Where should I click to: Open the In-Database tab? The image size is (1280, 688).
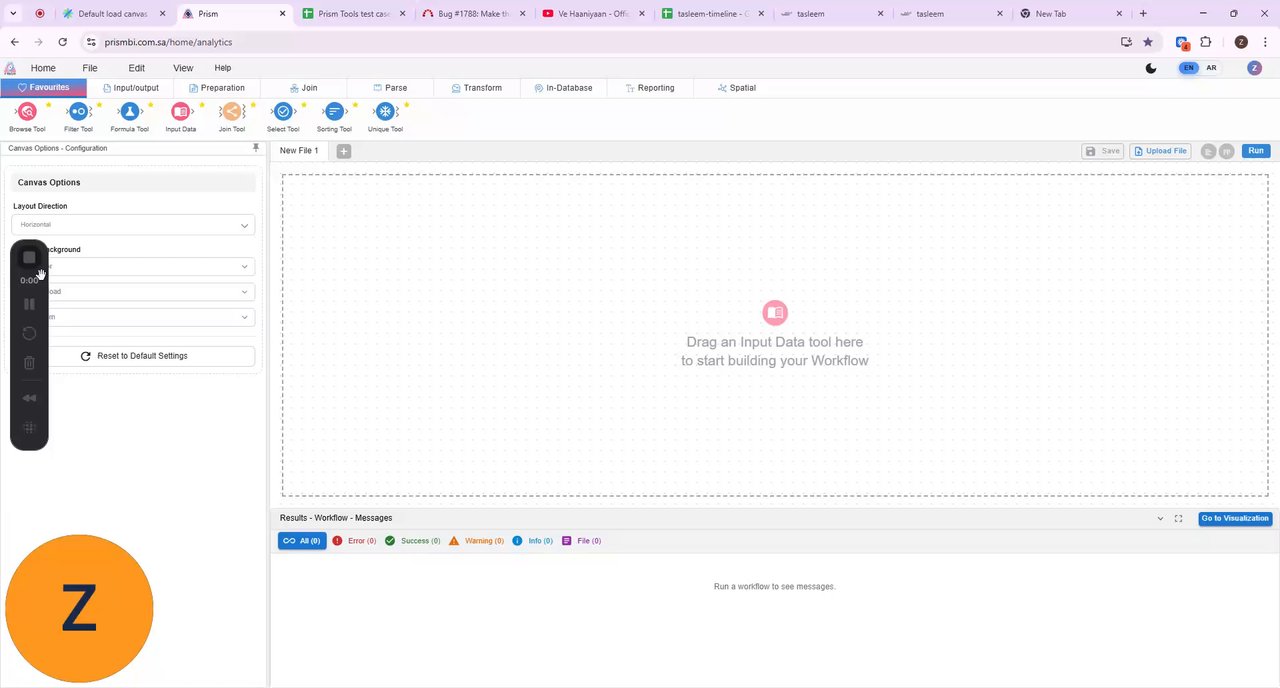[563, 88]
